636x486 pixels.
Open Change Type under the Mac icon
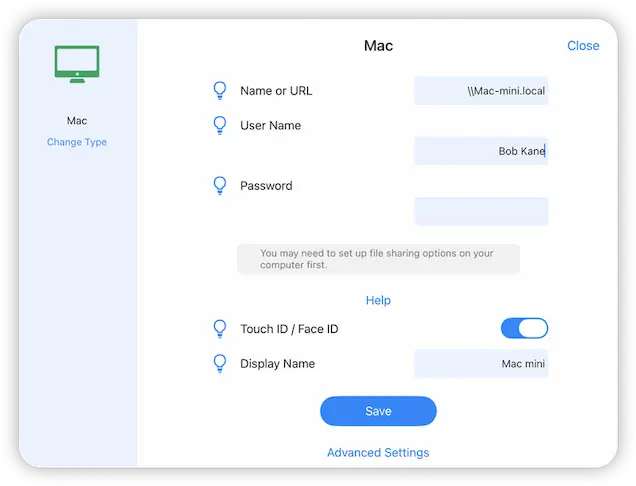coord(77,142)
